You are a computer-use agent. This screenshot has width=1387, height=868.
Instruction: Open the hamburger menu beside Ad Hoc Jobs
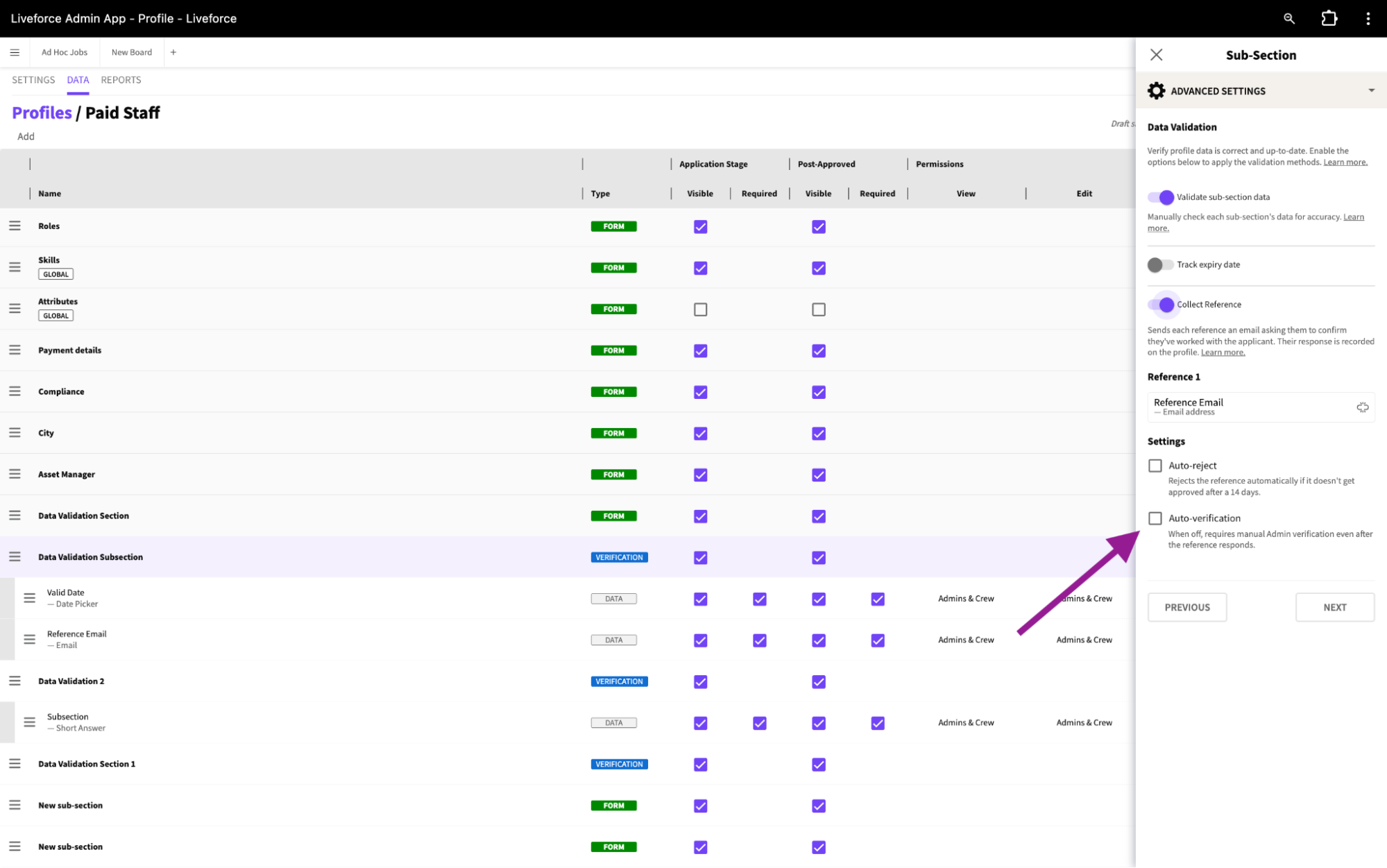15,52
